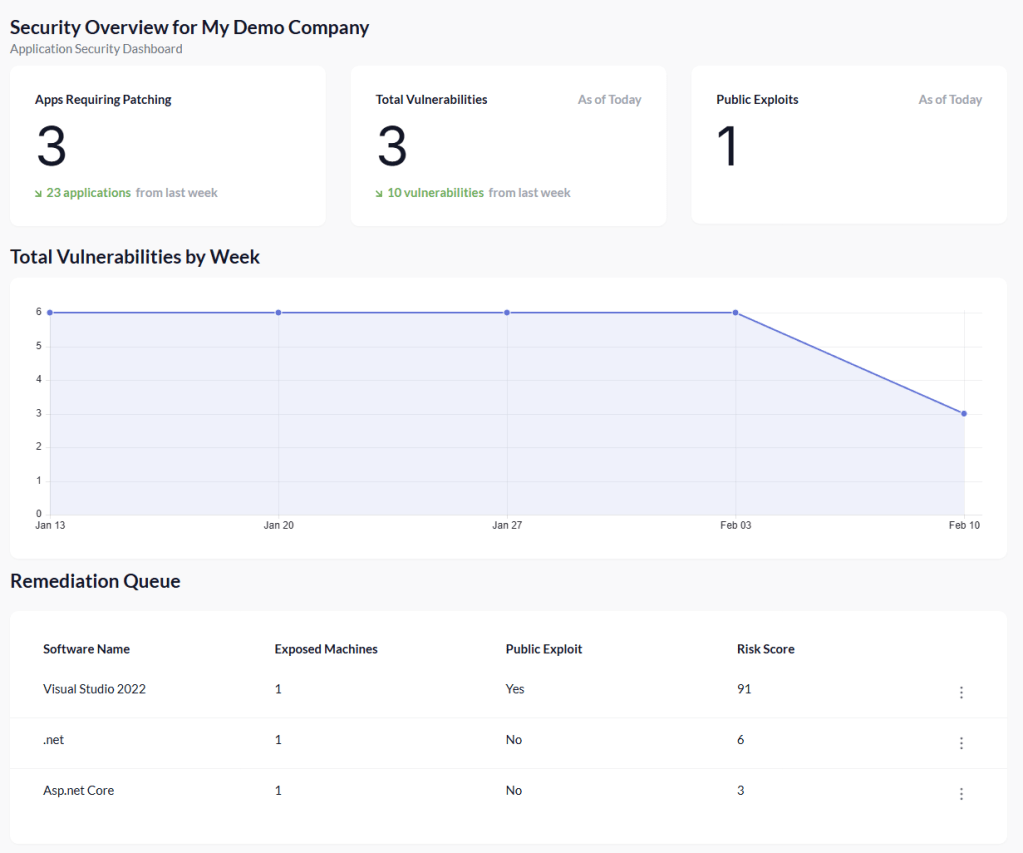
Task: Click the Visual Studio 2022 software name
Action: point(94,689)
